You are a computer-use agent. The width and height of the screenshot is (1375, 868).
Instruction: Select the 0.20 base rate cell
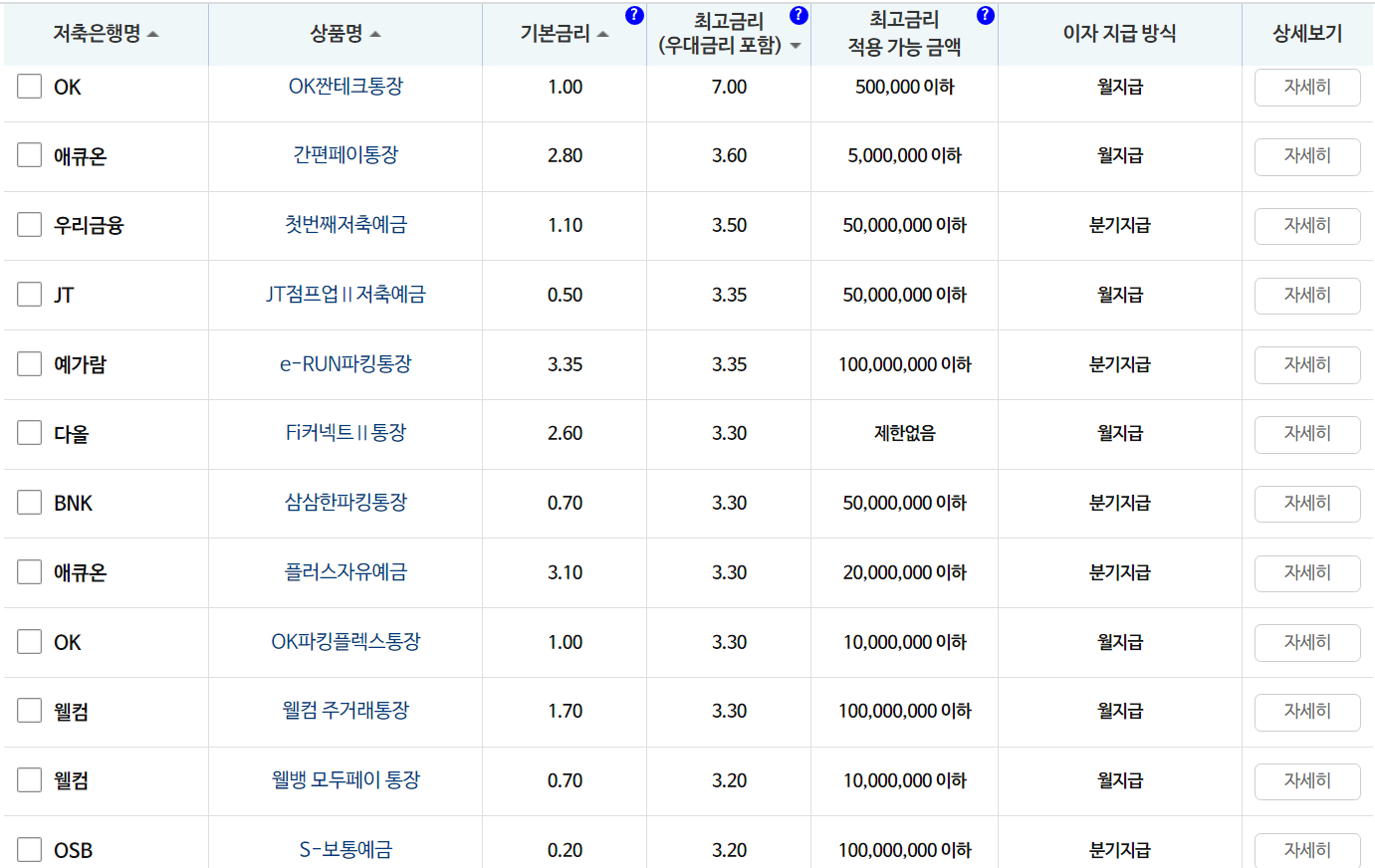click(565, 851)
